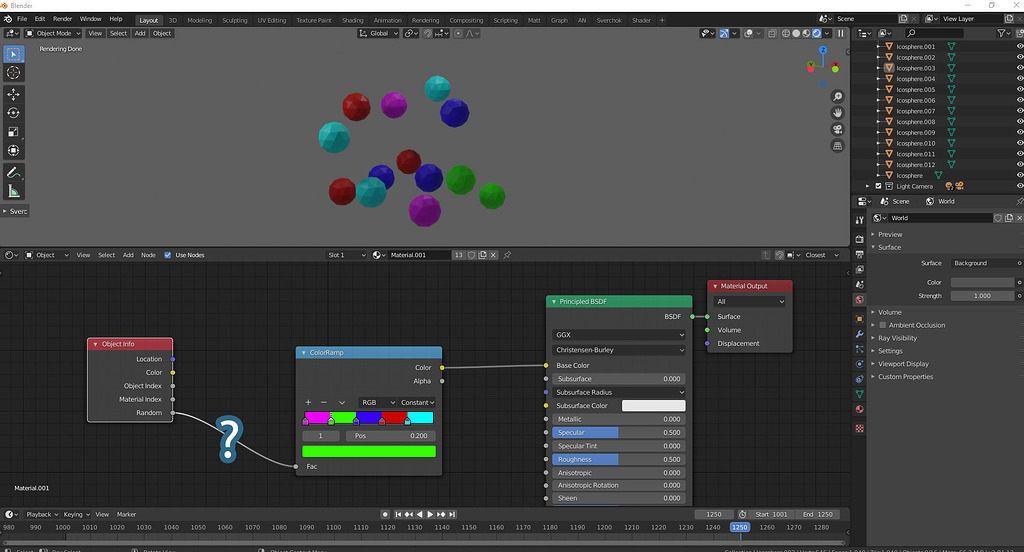The height and width of the screenshot is (552, 1024).
Task: Toggle Light Camera collection checkbox
Action: coord(878,186)
